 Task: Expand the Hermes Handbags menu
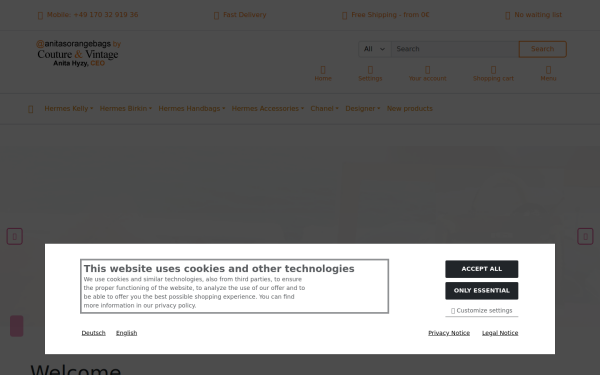tap(191, 109)
